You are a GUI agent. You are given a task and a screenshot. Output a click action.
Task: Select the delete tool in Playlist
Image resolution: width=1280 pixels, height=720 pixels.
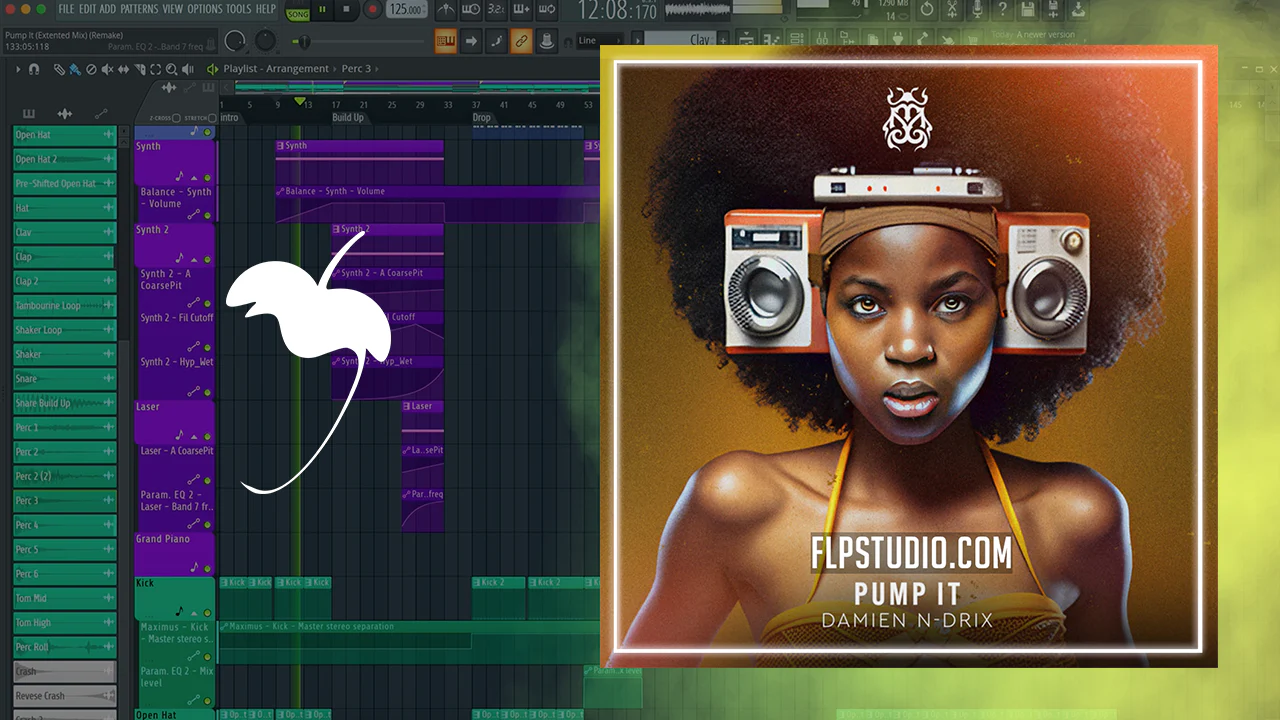click(x=91, y=70)
